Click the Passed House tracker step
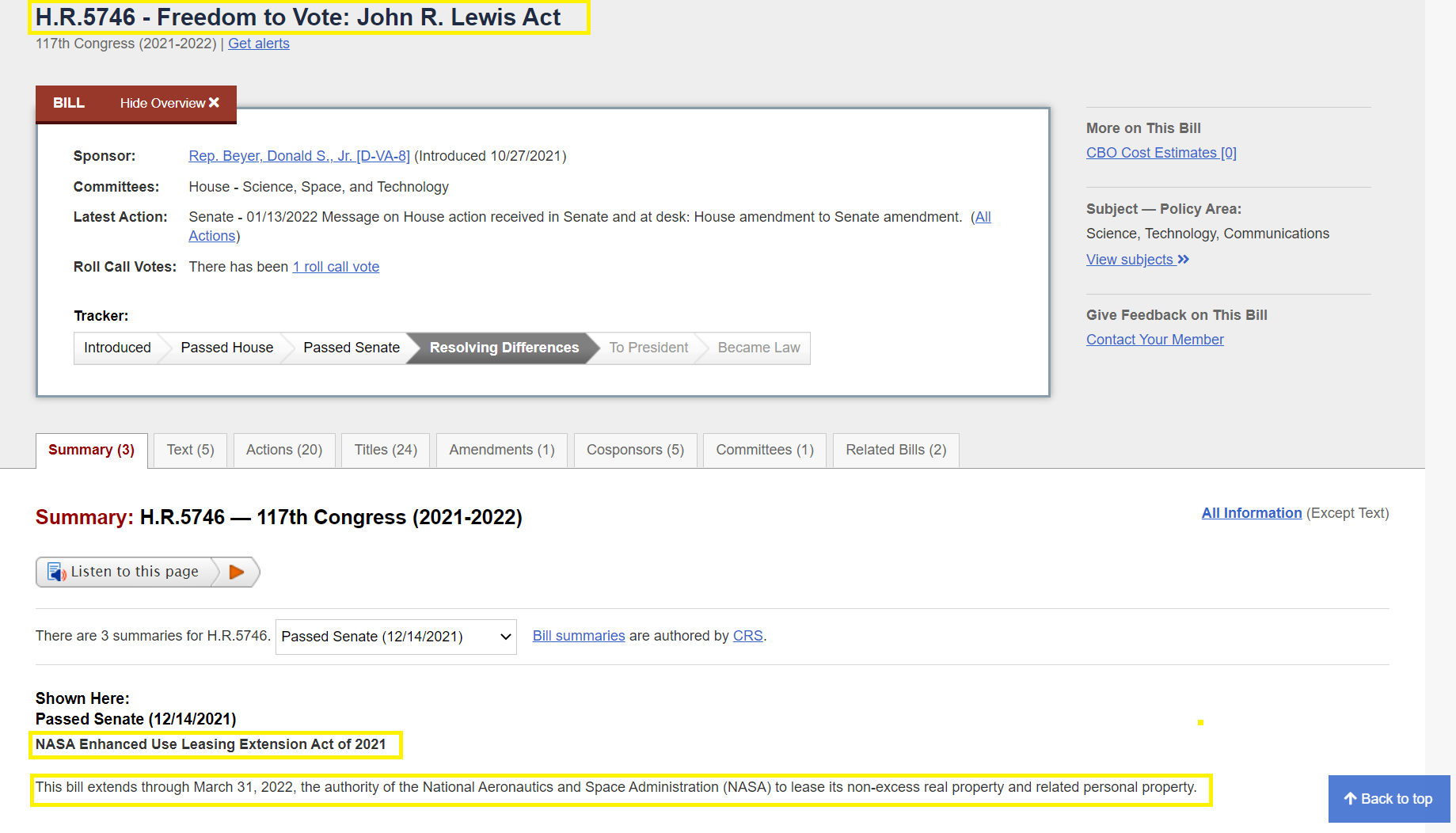This screenshot has height=833, width=1456. [226, 348]
